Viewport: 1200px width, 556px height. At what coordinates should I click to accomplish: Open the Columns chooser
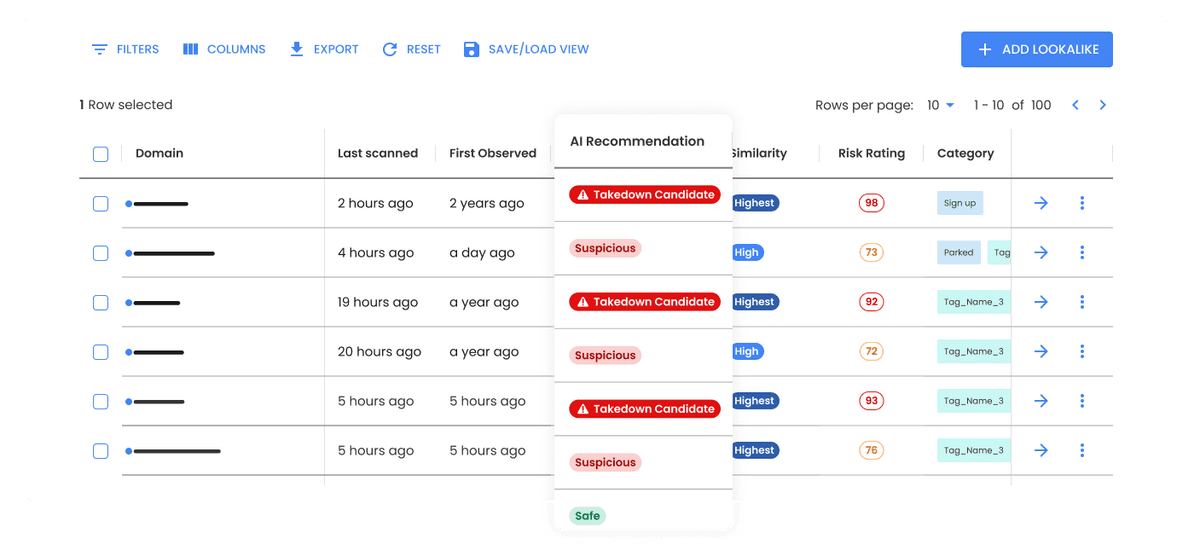[224, 49]
